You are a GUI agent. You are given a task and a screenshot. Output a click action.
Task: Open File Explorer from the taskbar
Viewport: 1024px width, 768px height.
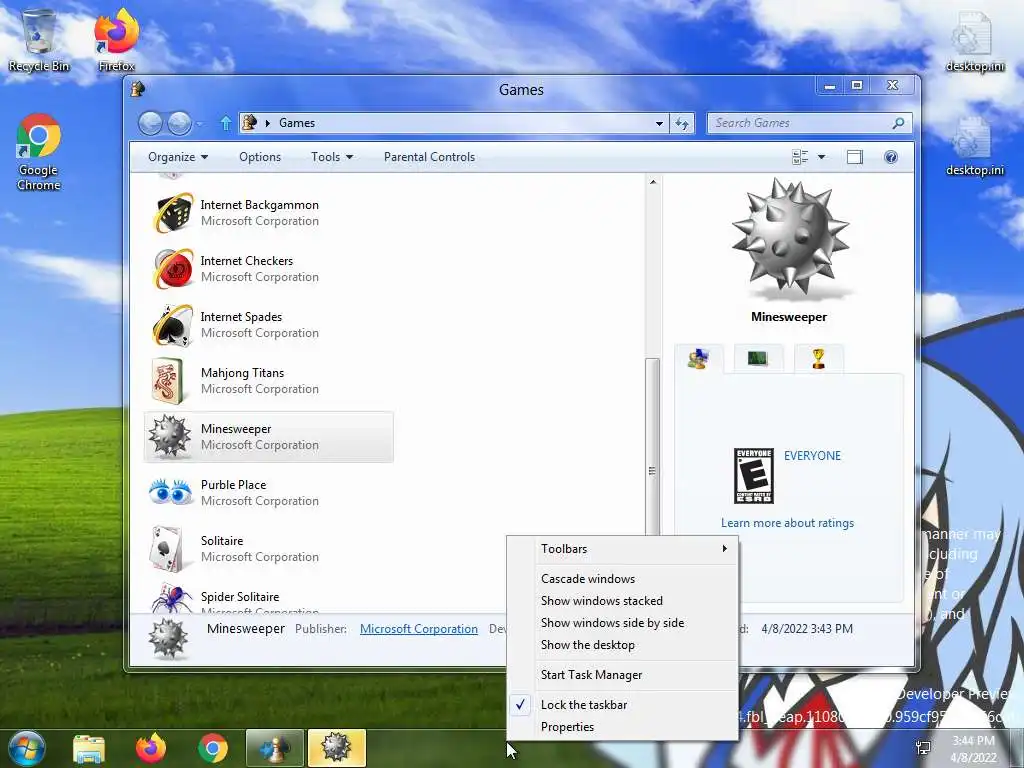tap(89, 749)
